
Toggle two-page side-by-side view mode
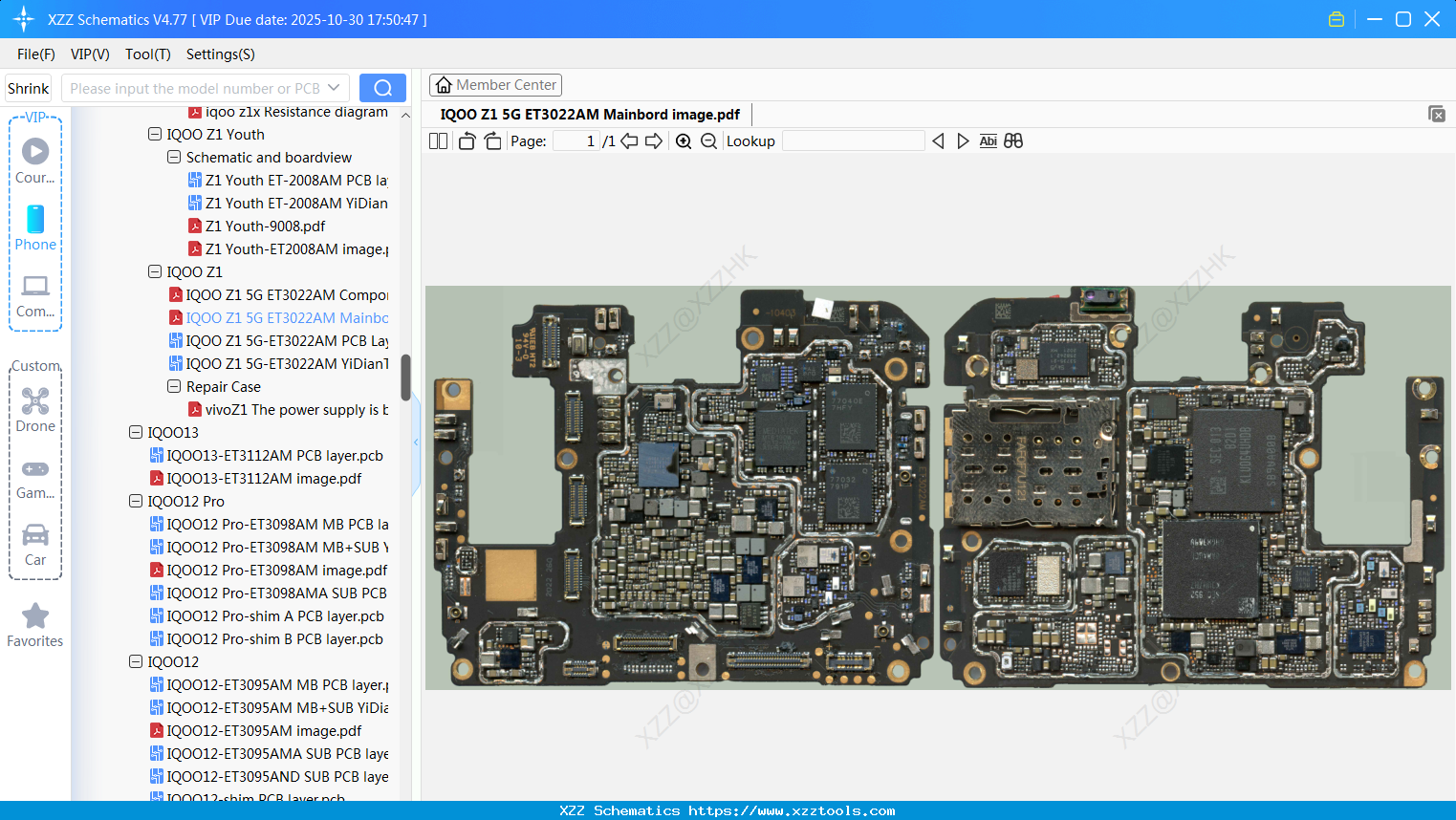pos(438,140)
